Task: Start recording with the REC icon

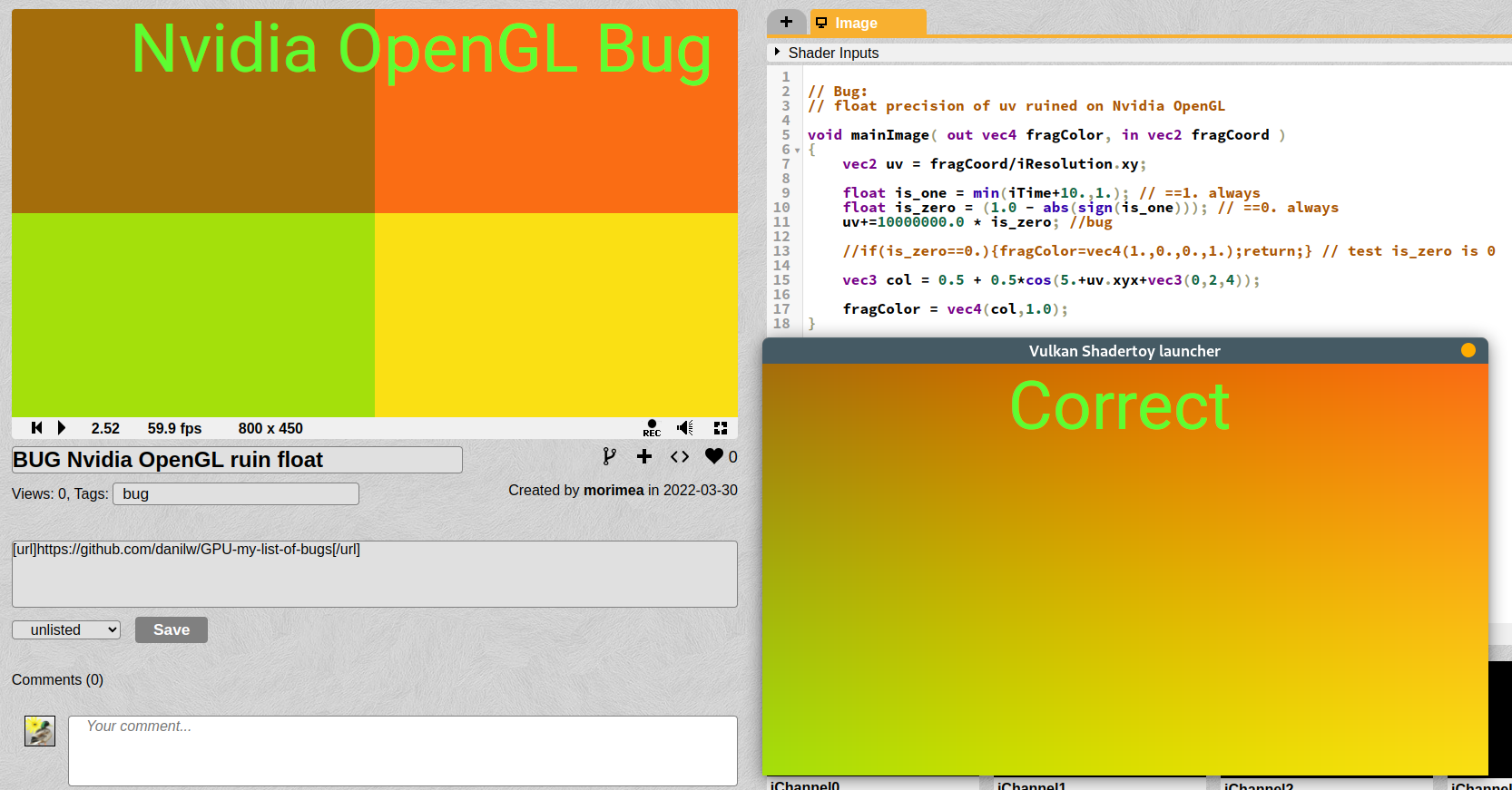Action: 652,428
